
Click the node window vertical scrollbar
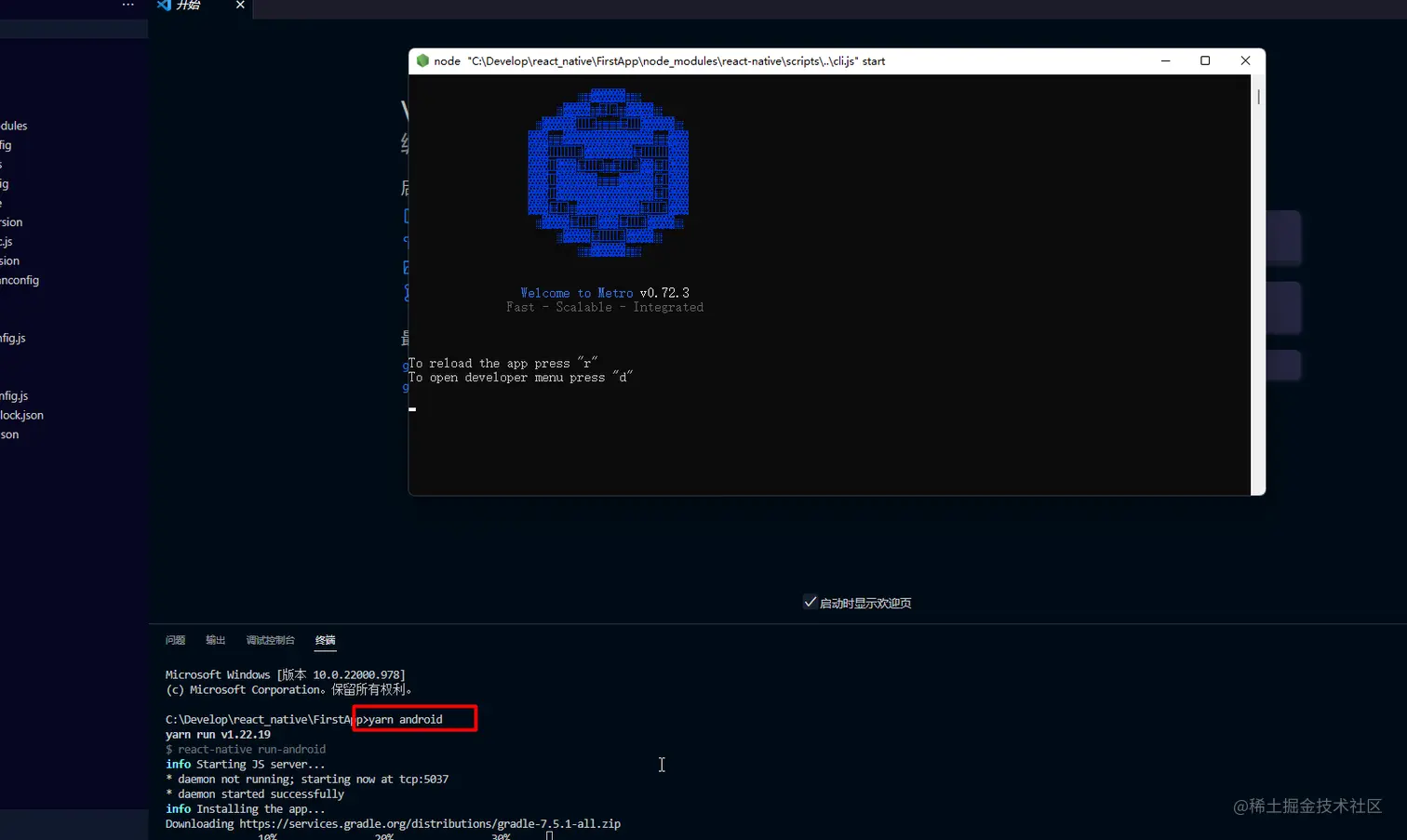click(1258, 97)
